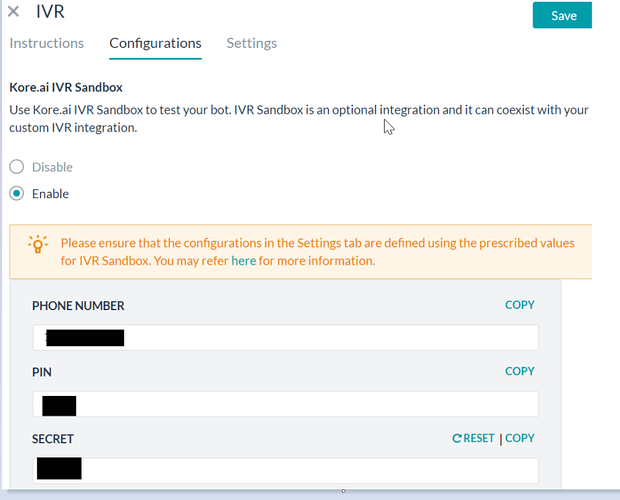The height and width of the screenshot is (500, 620).
Task: Click the lightbulb tip icon
Action: click(38, 244)
